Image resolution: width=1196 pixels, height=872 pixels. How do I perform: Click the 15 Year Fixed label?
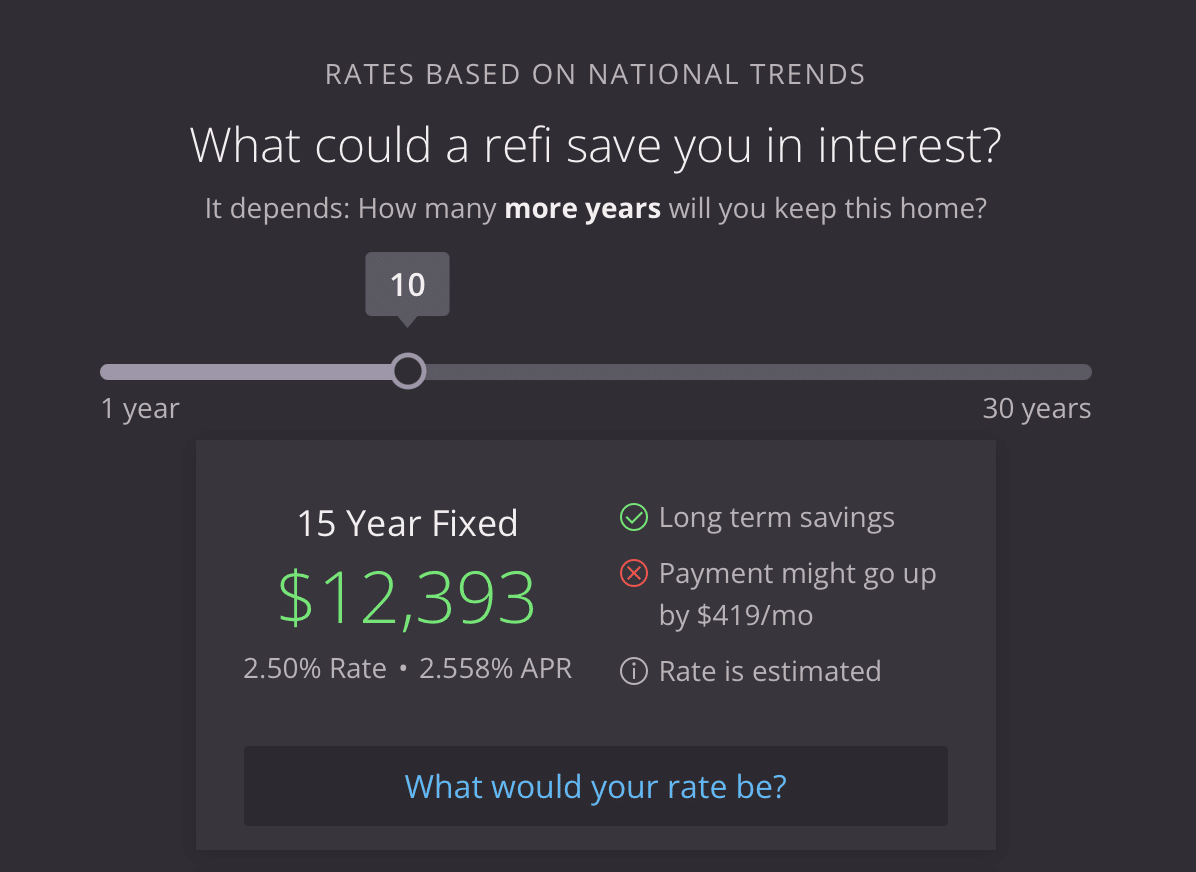tap(407, 522)
